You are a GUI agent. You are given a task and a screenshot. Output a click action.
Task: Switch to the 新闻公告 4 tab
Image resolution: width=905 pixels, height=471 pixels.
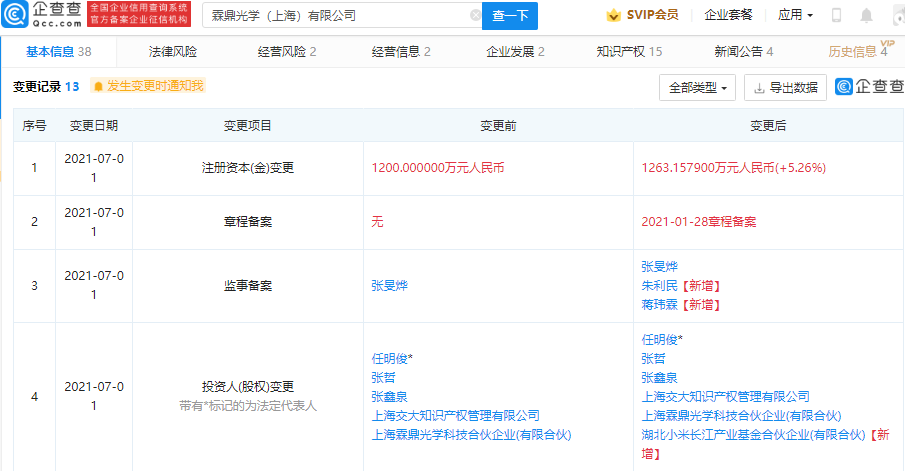pos(743,52)
